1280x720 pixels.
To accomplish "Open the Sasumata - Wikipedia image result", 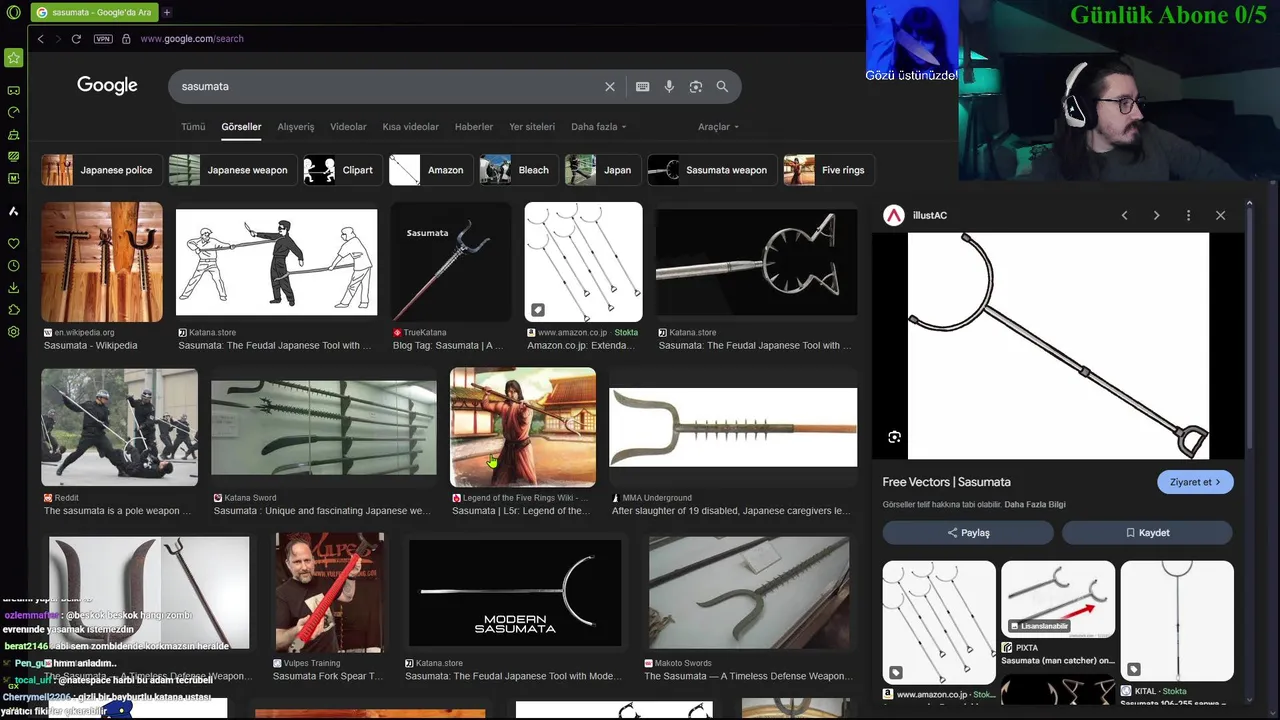I will [102, 262].
